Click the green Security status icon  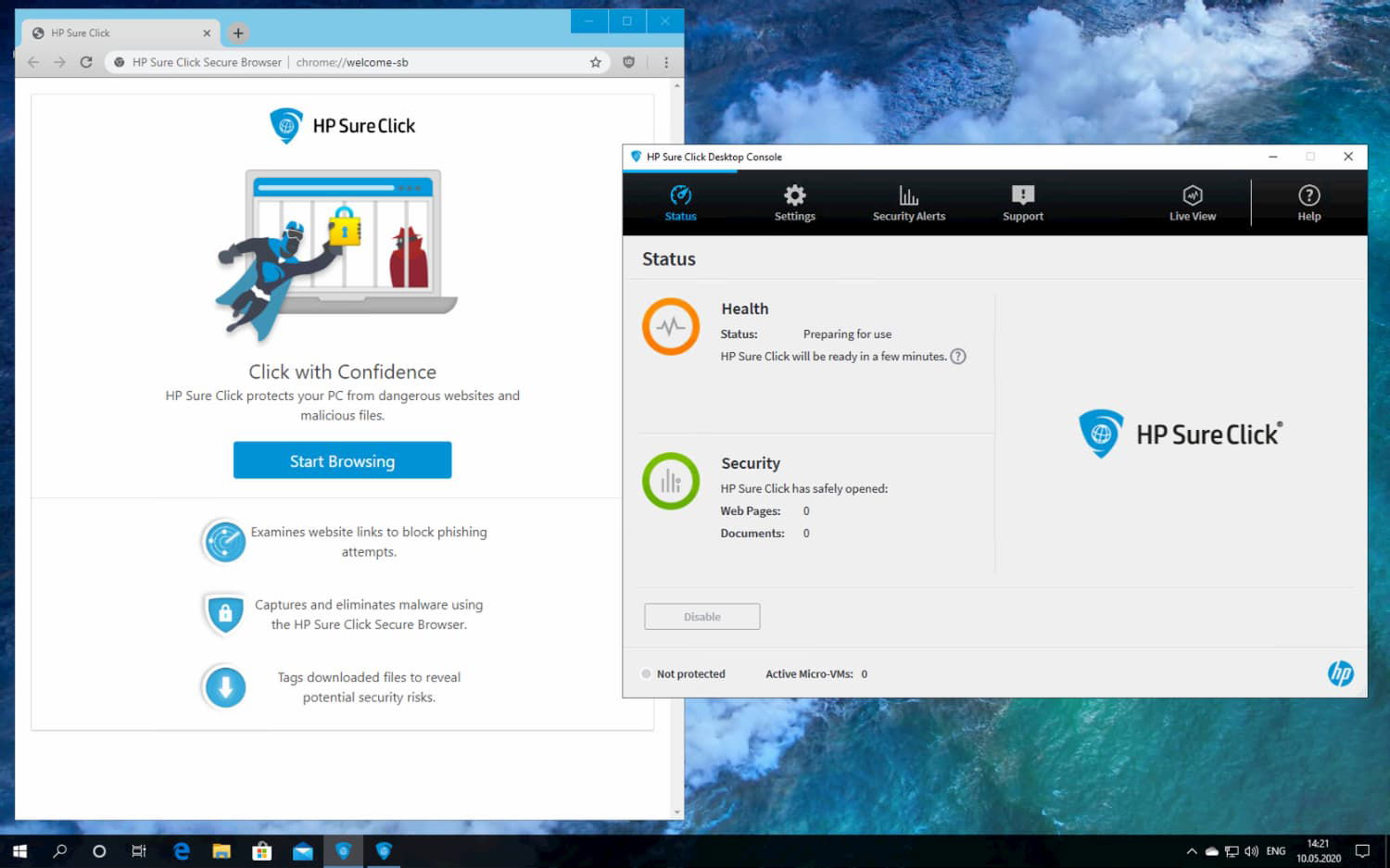(x=671, y=480)
